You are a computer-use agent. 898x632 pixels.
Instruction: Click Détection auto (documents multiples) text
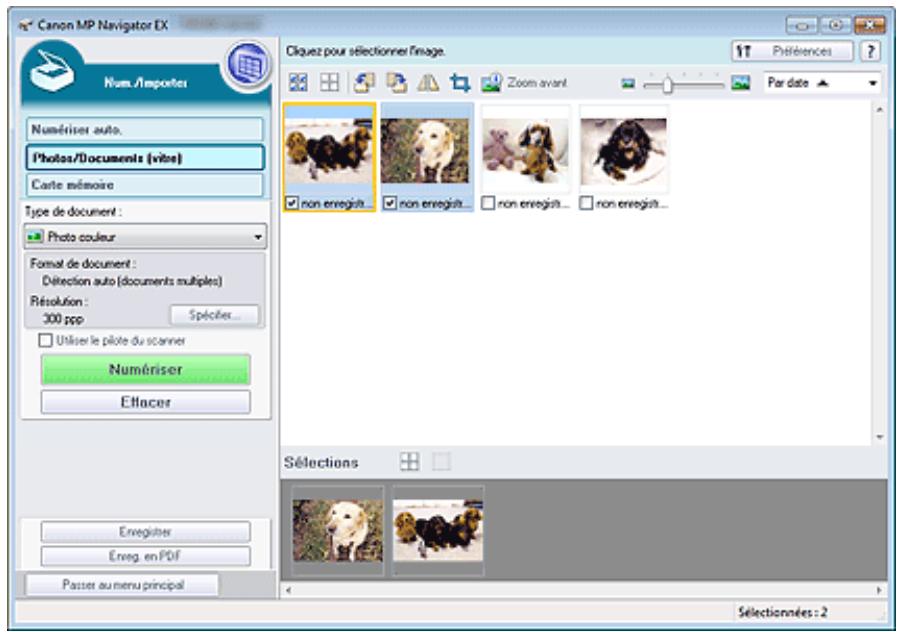click(132, 281)
